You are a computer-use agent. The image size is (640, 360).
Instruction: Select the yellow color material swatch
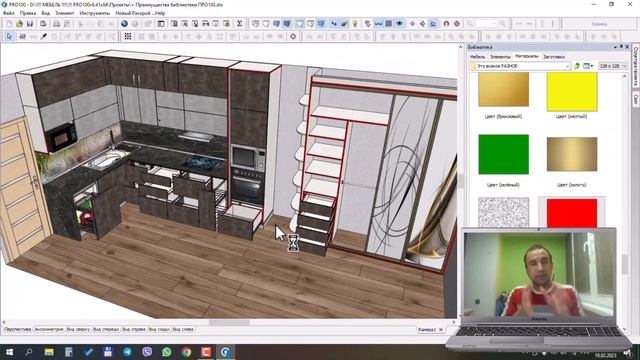pos(571,91)
